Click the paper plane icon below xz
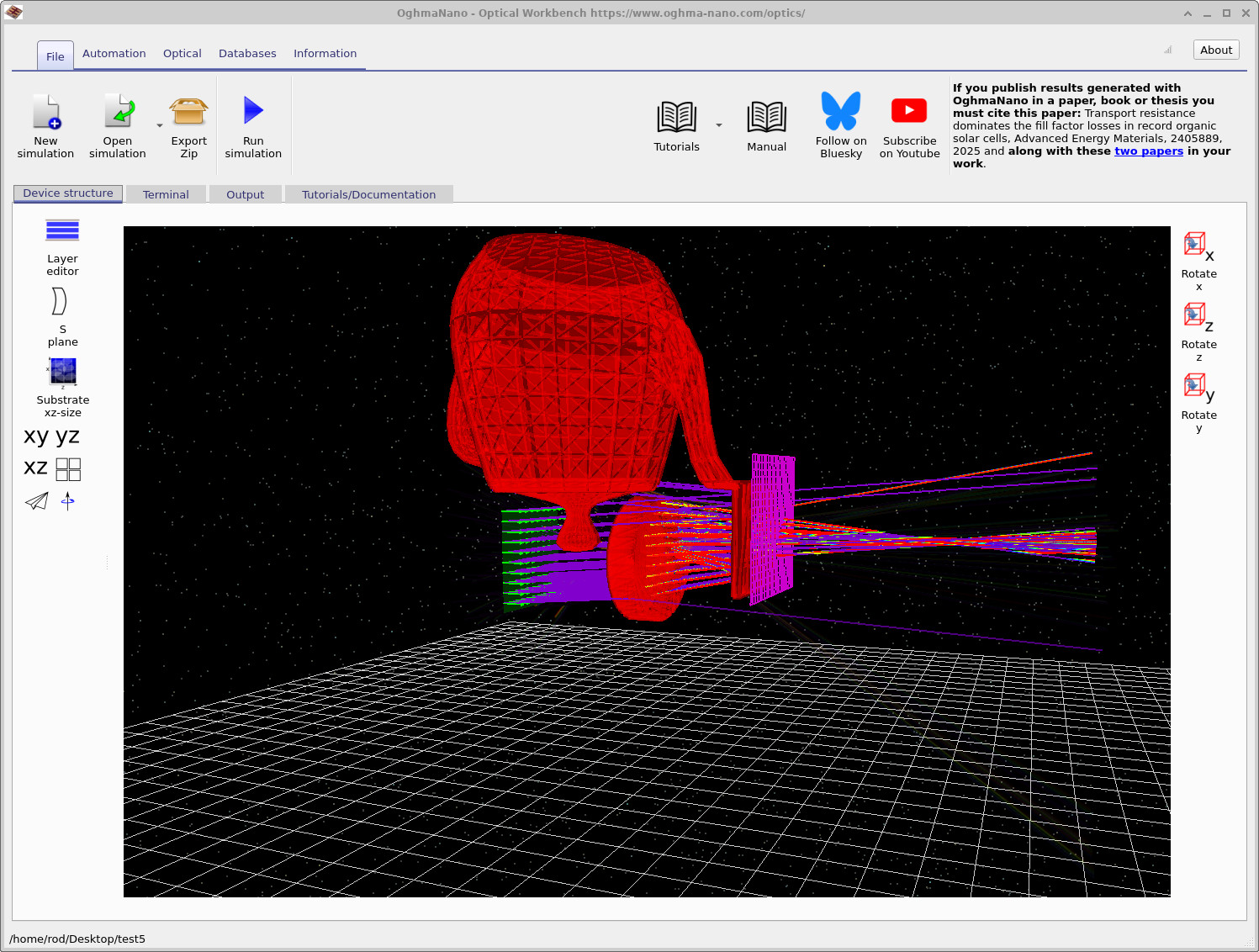The image size is (1259, 952). pos(36,501)
